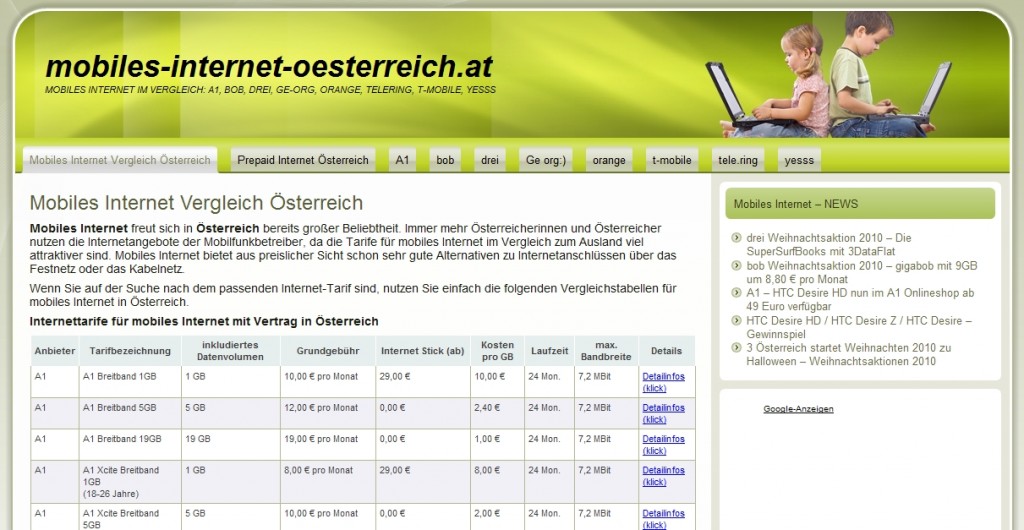Click the 19 GB Datenvolumen cell
This screenshot has height=530, width=1024.
[231, 444]
